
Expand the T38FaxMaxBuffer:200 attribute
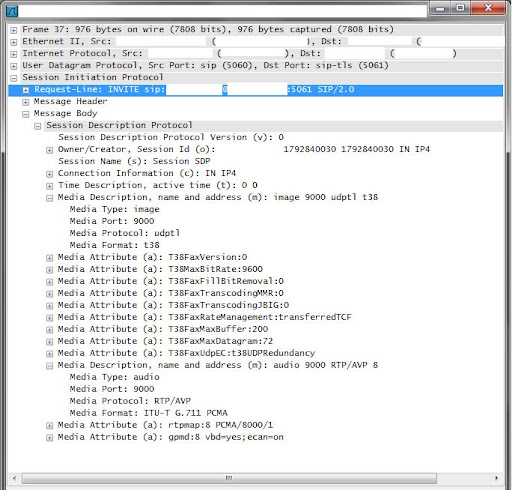pyautogui.click(x=49, y=330)
